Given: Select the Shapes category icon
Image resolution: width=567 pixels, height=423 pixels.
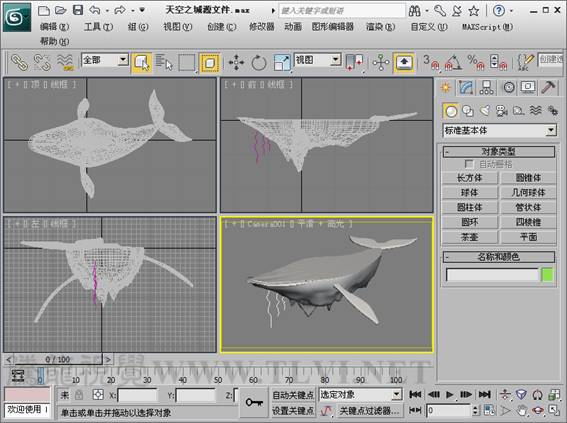Looking at the screenshot, I should (468, 111).
